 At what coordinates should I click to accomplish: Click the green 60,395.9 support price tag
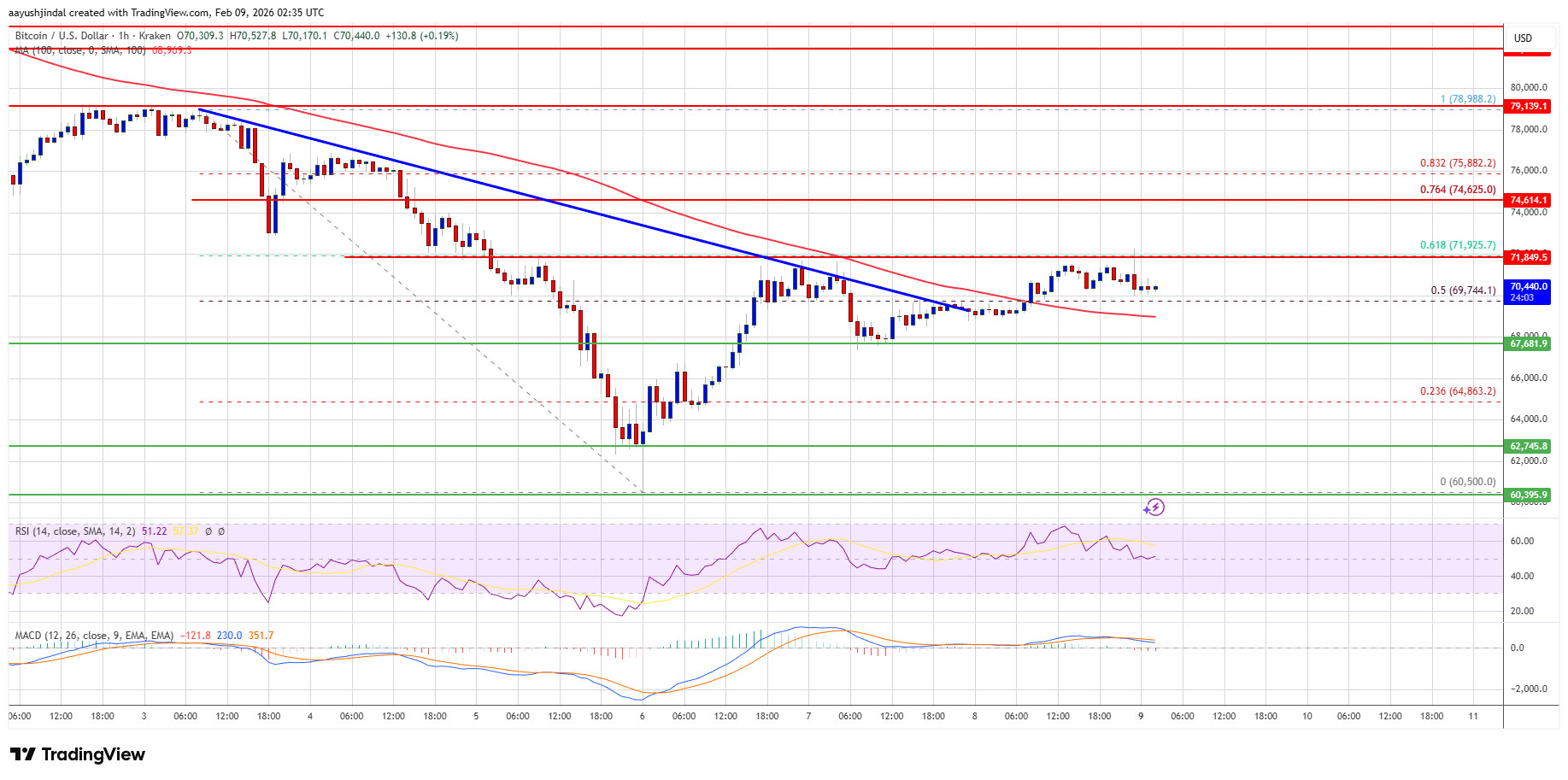1528,495
